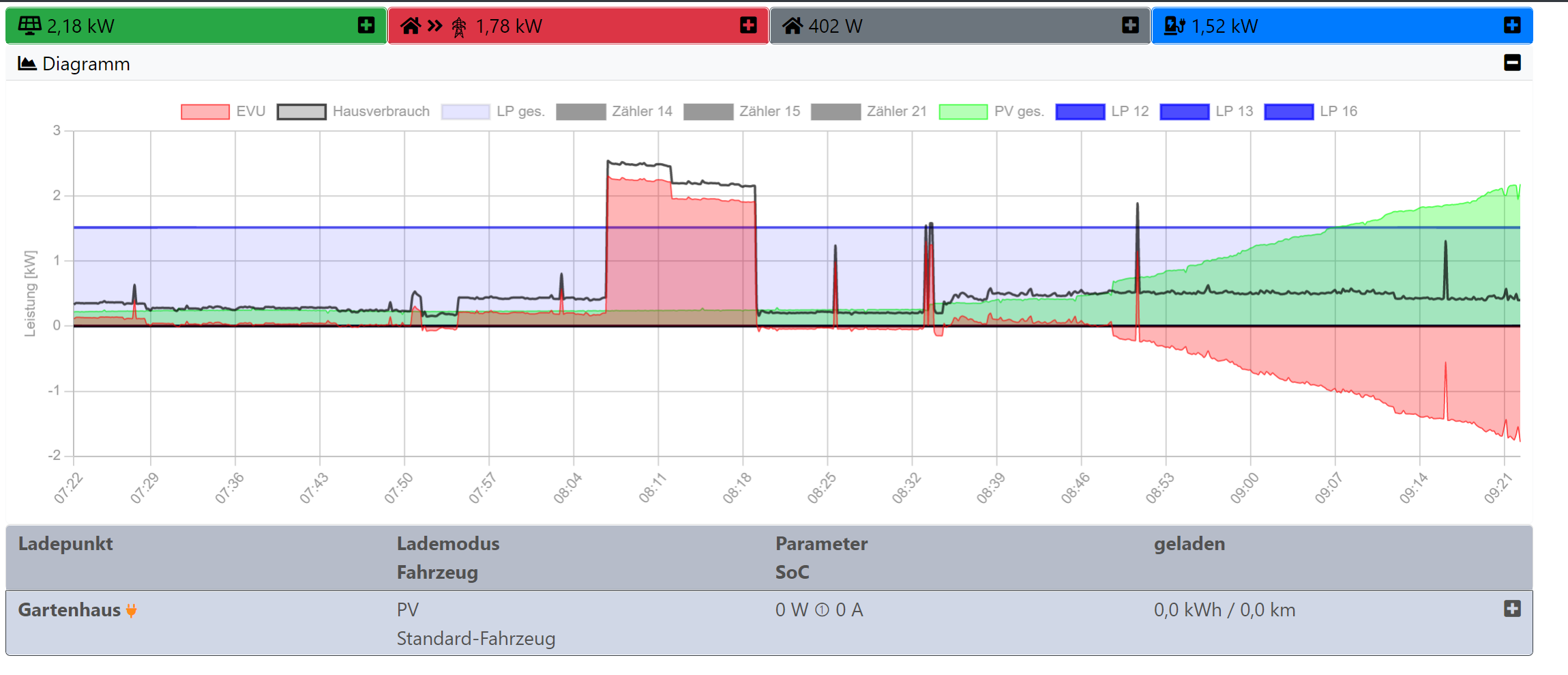Expand the red grid 1,78 kW panel
Image resolution: width=1568 pixels, height=675 pixels.
748,25
